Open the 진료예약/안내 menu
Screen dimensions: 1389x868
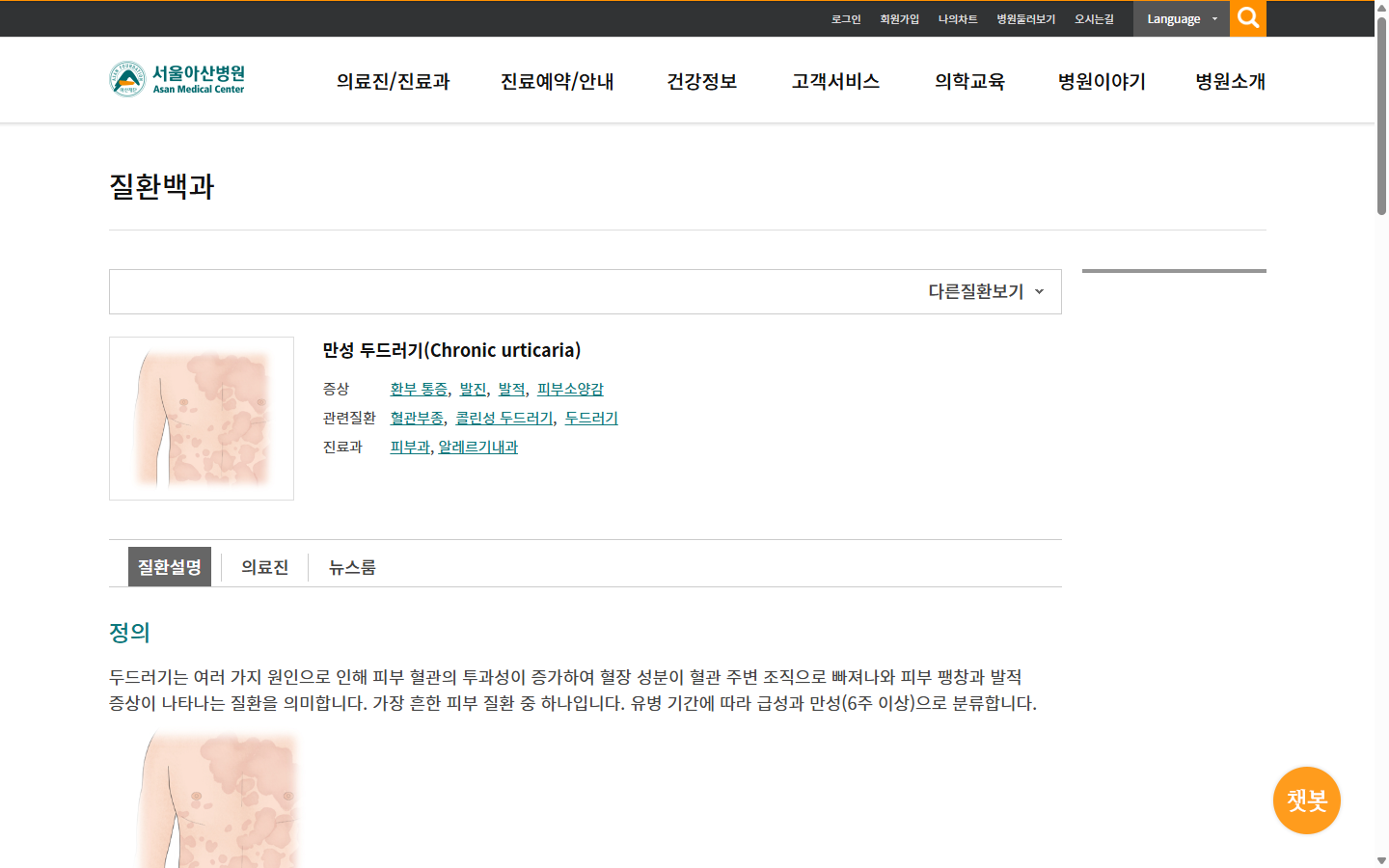tap(558, 82)
